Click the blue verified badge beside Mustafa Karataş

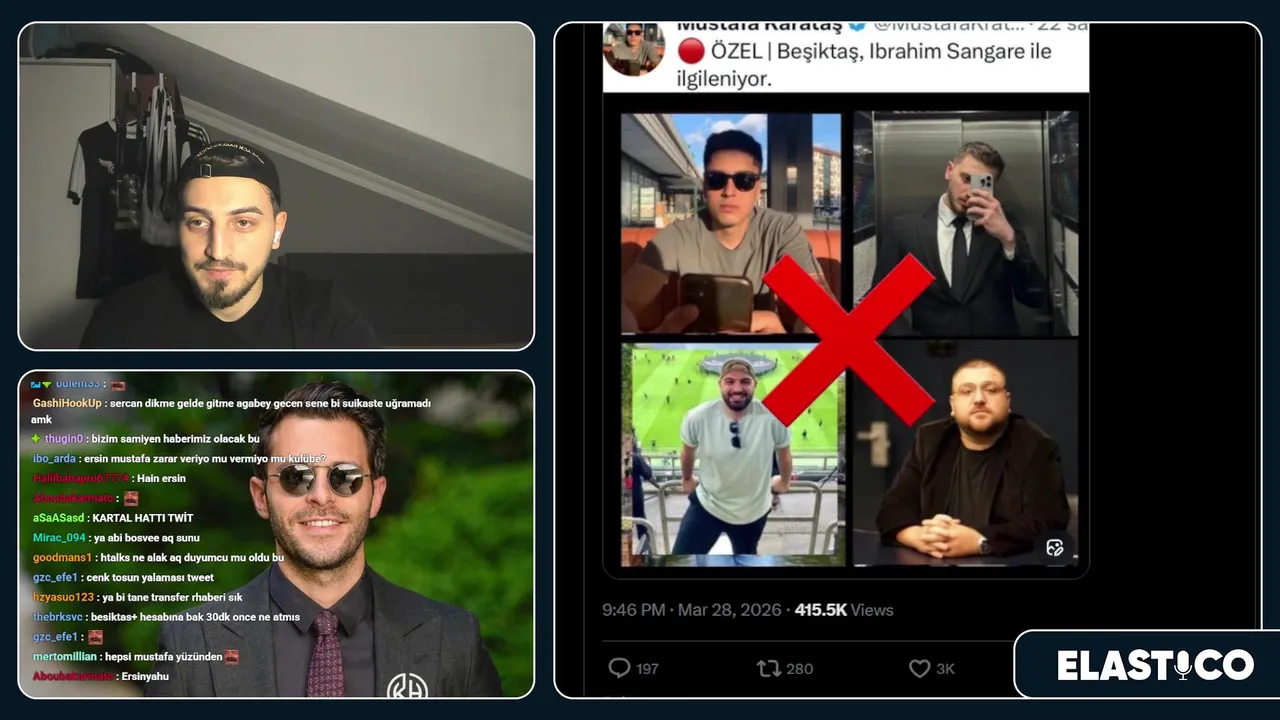[x=857, y=25]
